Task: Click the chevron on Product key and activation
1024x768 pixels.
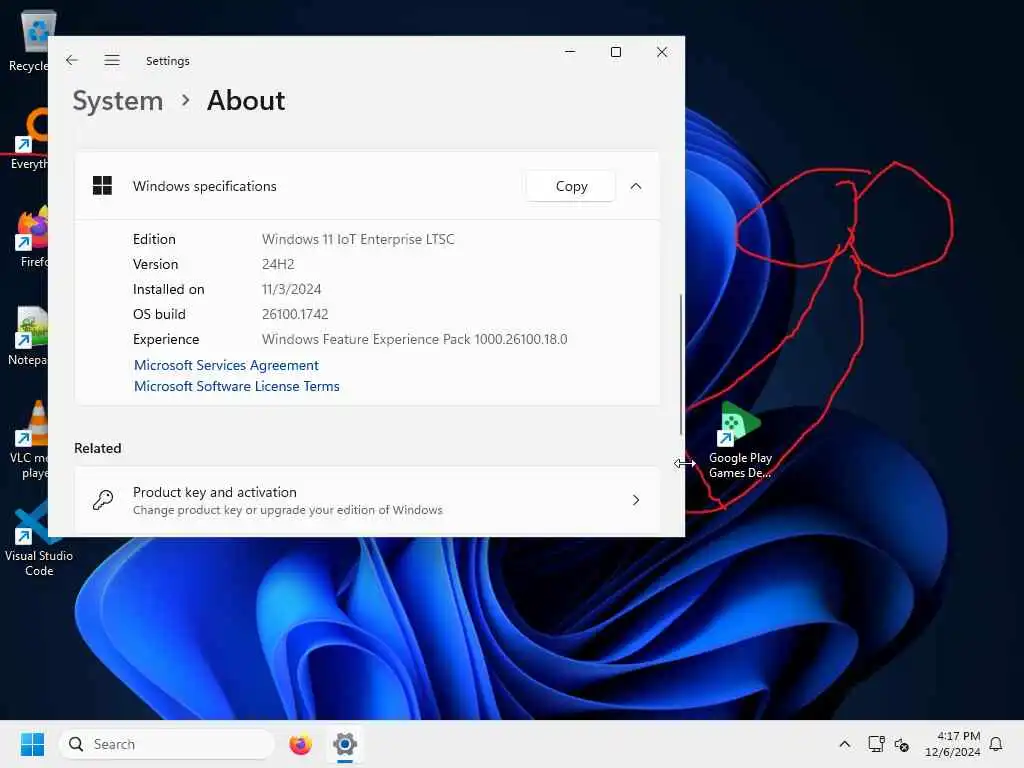Action: coord(635,500)
